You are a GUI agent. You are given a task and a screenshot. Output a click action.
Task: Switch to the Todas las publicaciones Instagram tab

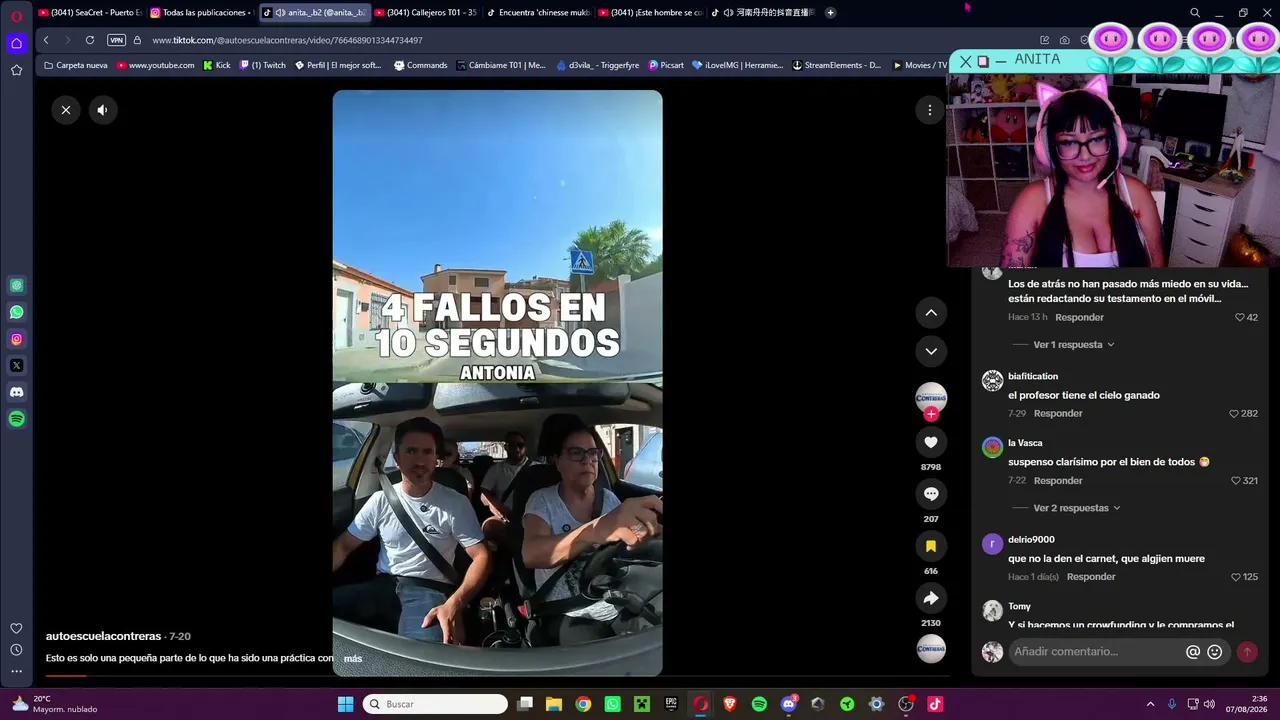(202, 13)
